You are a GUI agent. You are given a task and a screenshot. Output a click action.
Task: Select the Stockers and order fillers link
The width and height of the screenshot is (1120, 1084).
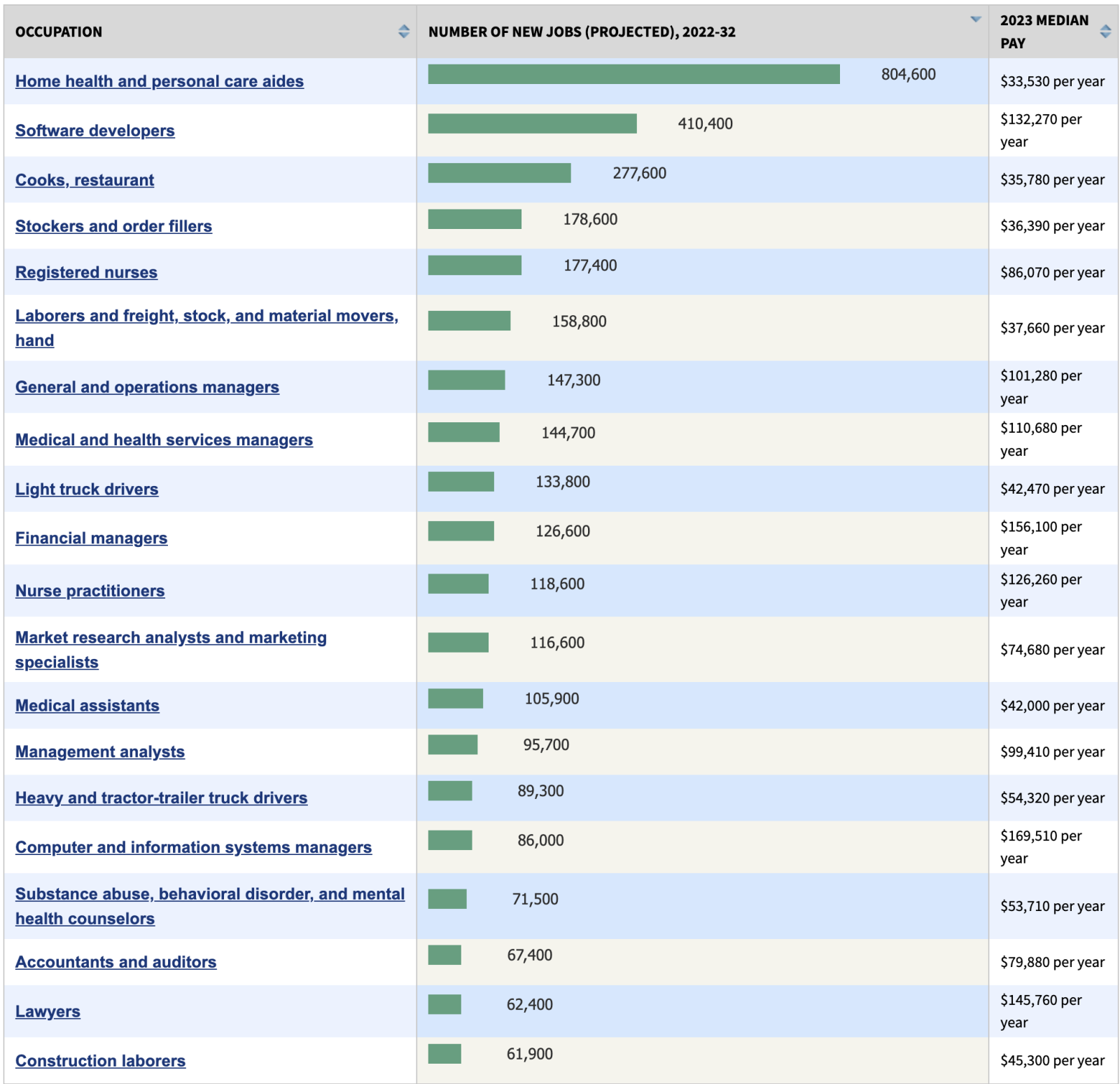113,226
